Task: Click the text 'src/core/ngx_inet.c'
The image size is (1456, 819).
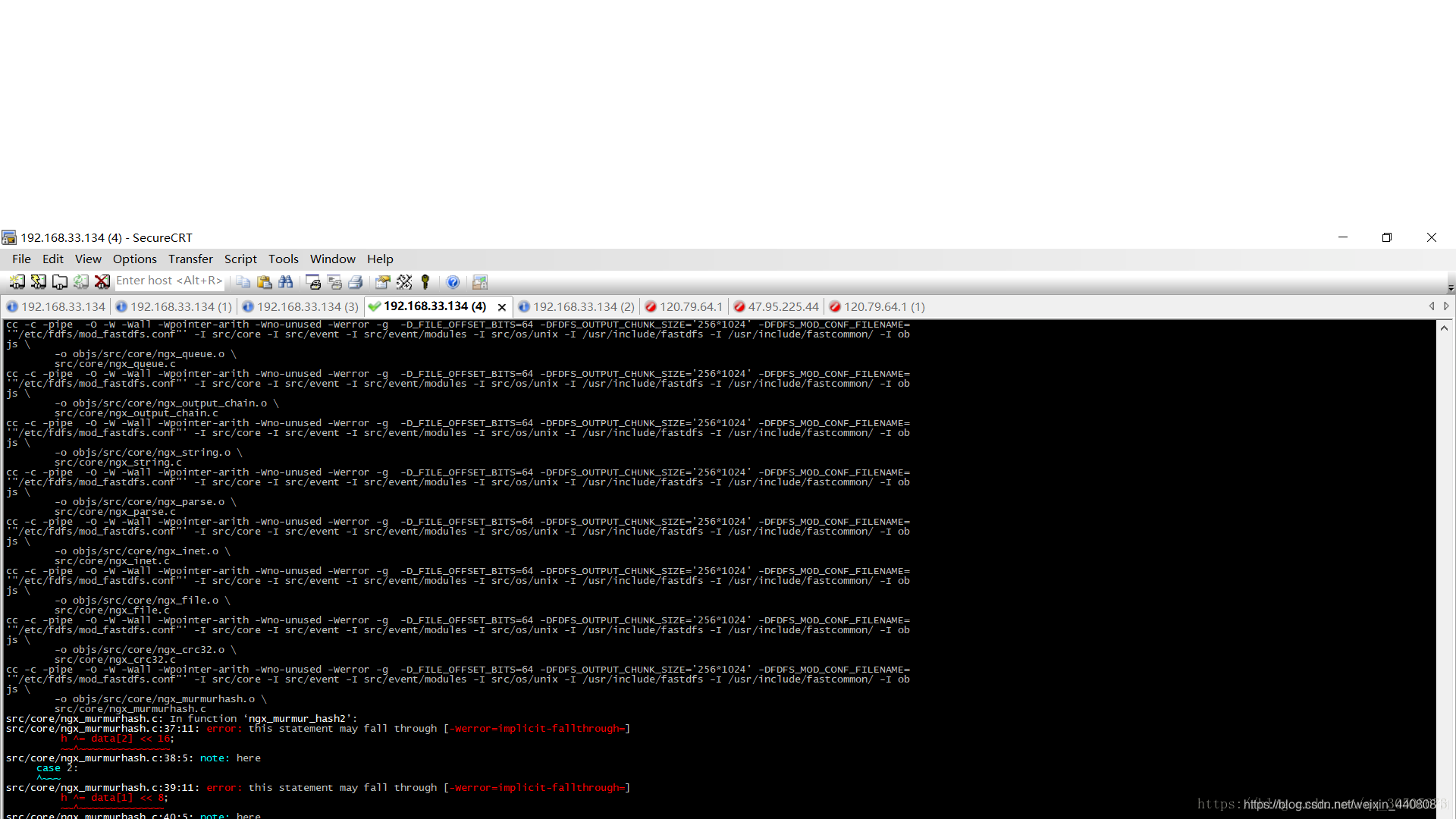Action: (x=112, y=561)
